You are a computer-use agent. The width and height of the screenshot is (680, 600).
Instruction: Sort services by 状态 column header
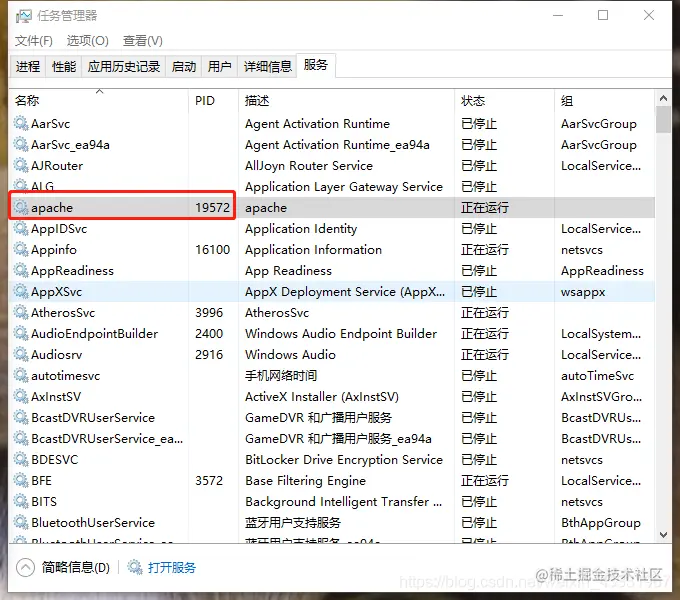point(504,101)
